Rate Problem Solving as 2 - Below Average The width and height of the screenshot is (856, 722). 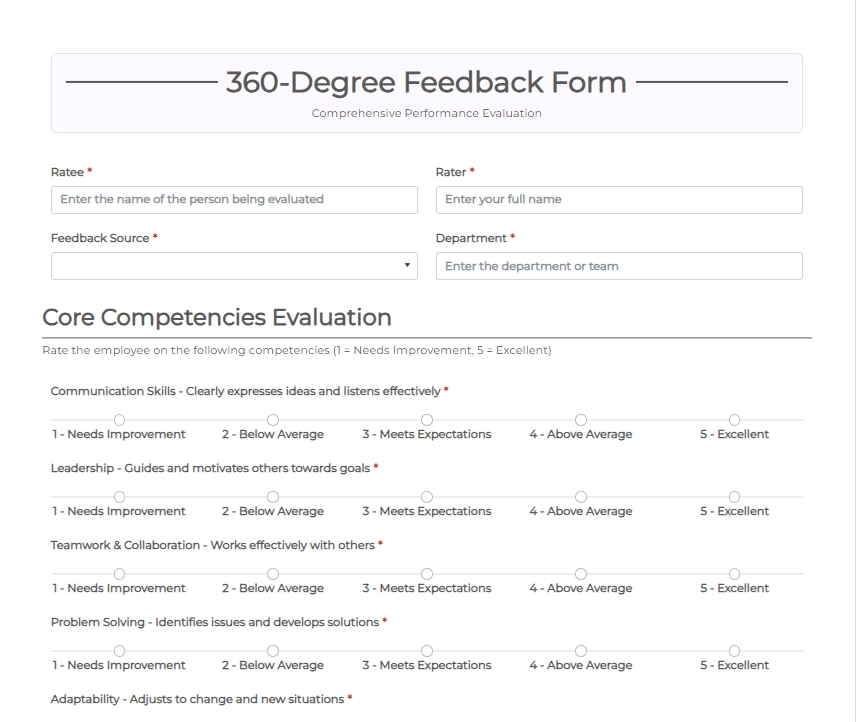click(x=273, y=651)
